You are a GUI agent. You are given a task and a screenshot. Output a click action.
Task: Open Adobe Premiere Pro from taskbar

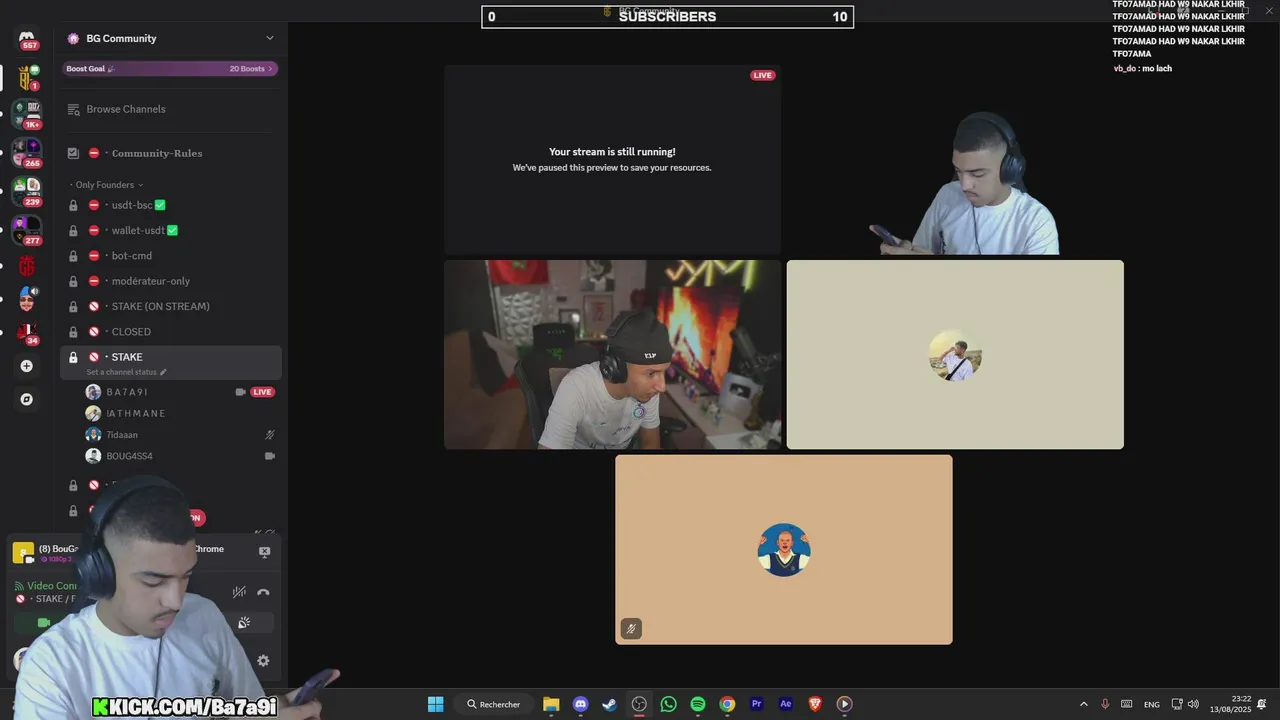(757, 704)
